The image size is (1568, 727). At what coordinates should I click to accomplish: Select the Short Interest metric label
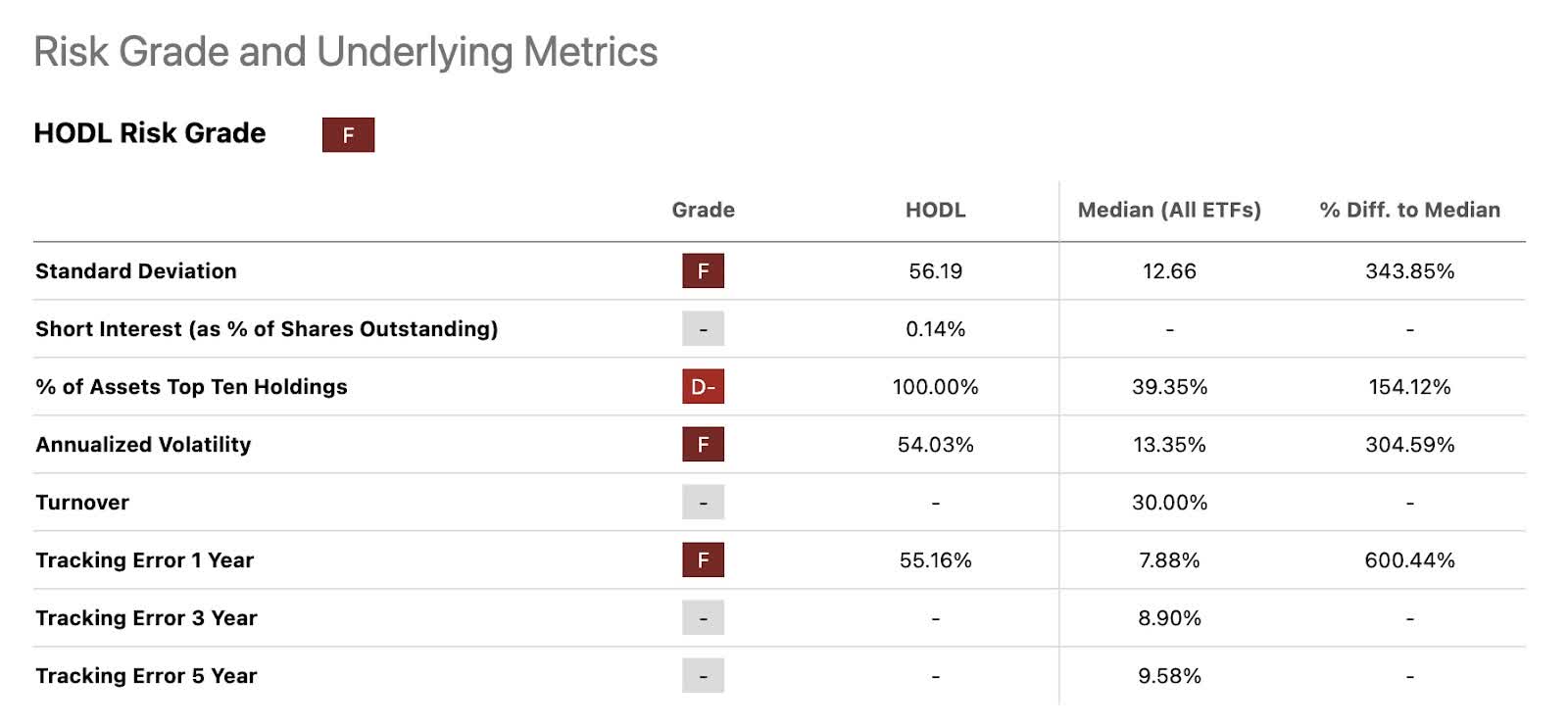pyautogui.click(x=267, y=329)
